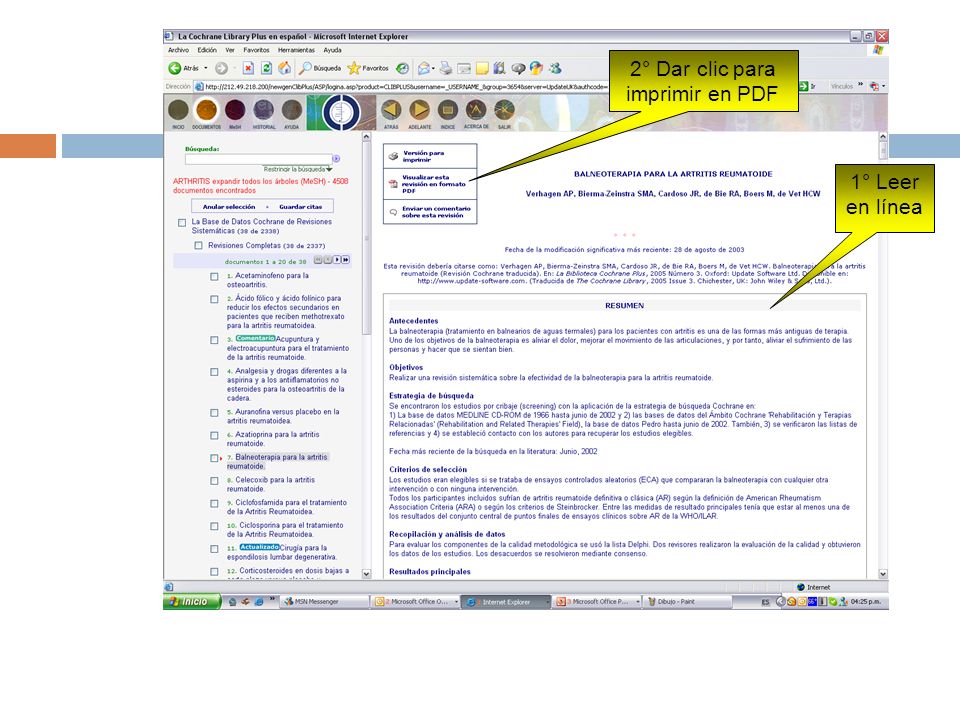Screen dimensions: 960x720
Task: Refresh the page with the browser refresh icon
Action: [x=266, y=68]
